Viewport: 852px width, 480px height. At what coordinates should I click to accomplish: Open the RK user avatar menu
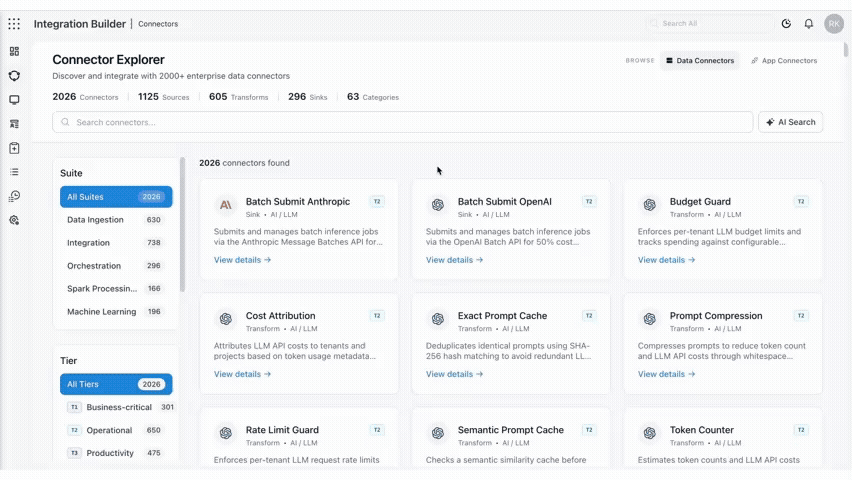pos(834,24)
